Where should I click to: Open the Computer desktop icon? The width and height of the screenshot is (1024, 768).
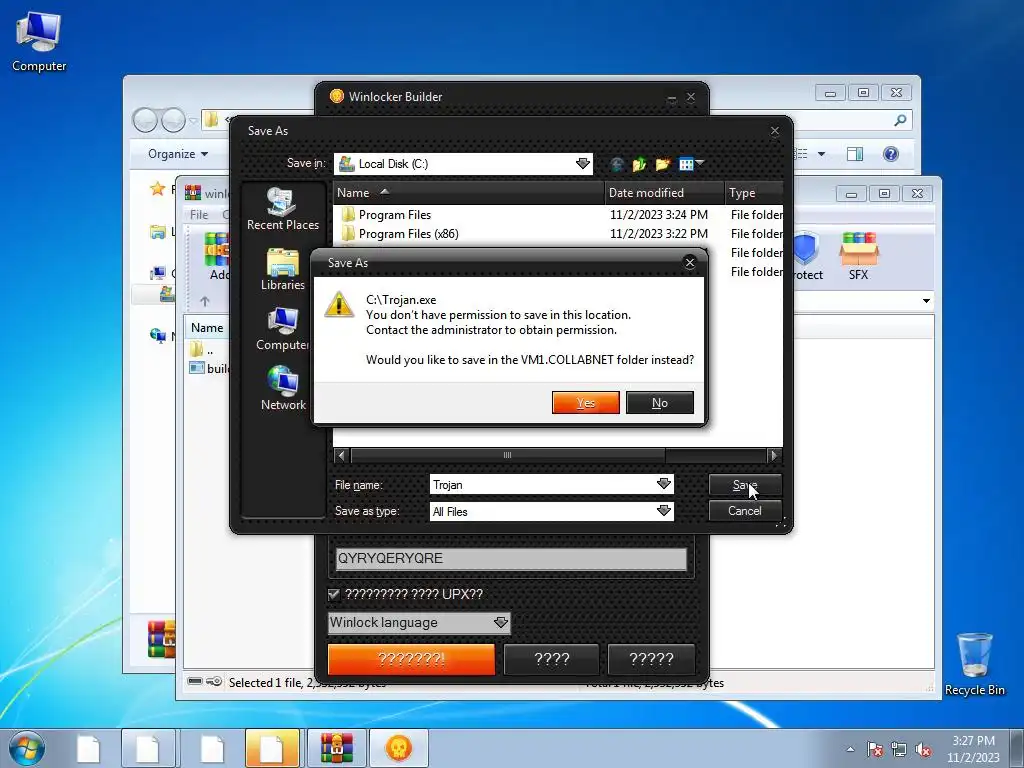(39, 42)
